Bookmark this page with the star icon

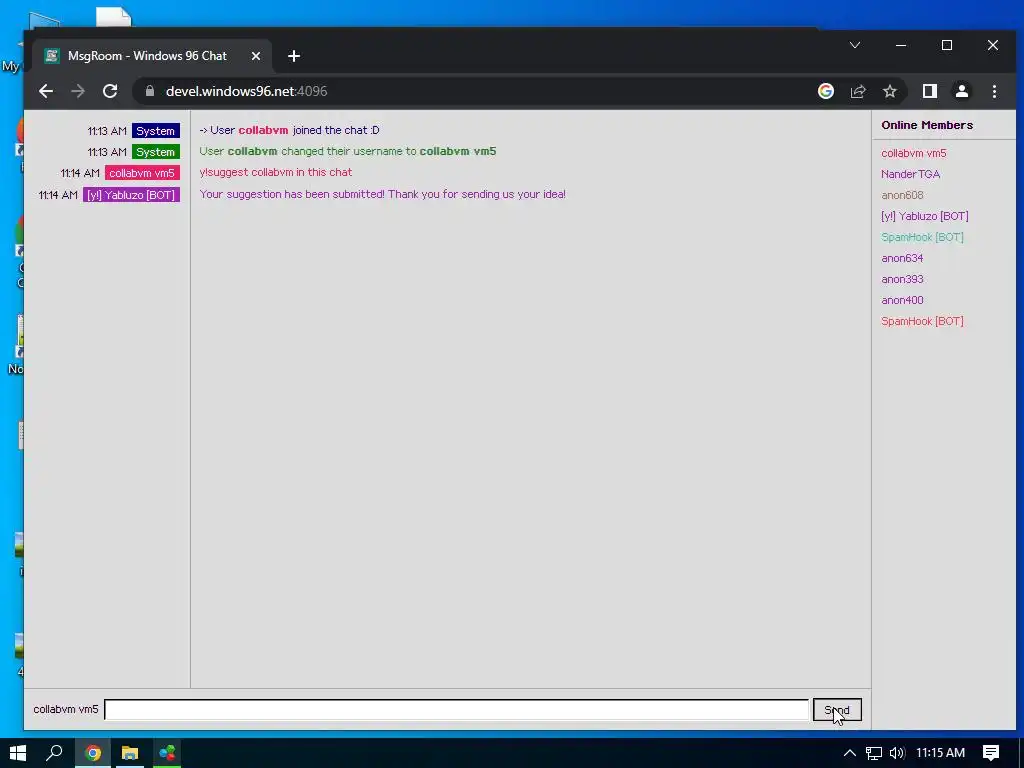(889, 91)
